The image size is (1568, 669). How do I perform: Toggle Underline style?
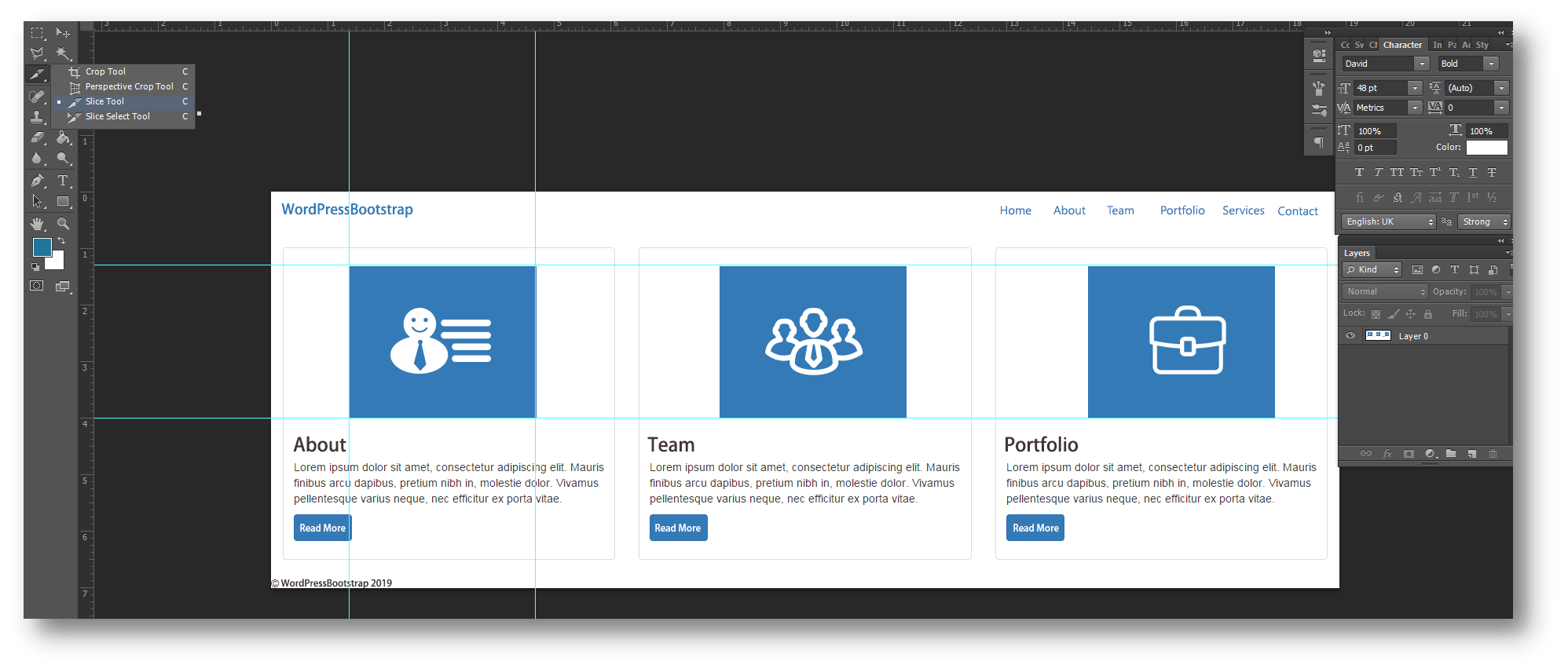click(x=1473, y=172)
